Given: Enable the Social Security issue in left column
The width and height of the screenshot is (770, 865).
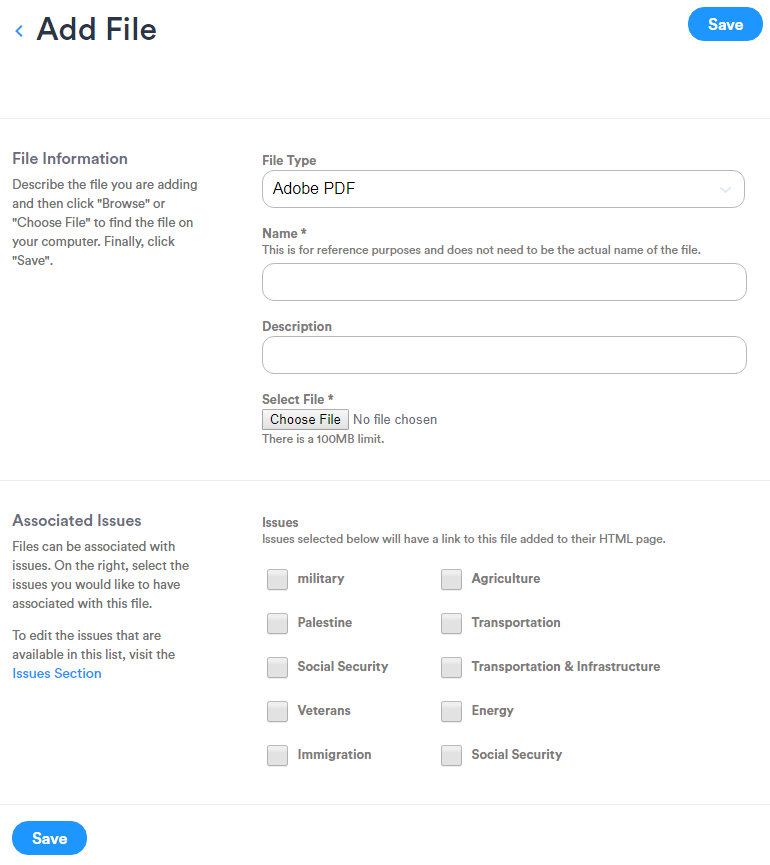Looking at the screenshot, I should [277, 667].
